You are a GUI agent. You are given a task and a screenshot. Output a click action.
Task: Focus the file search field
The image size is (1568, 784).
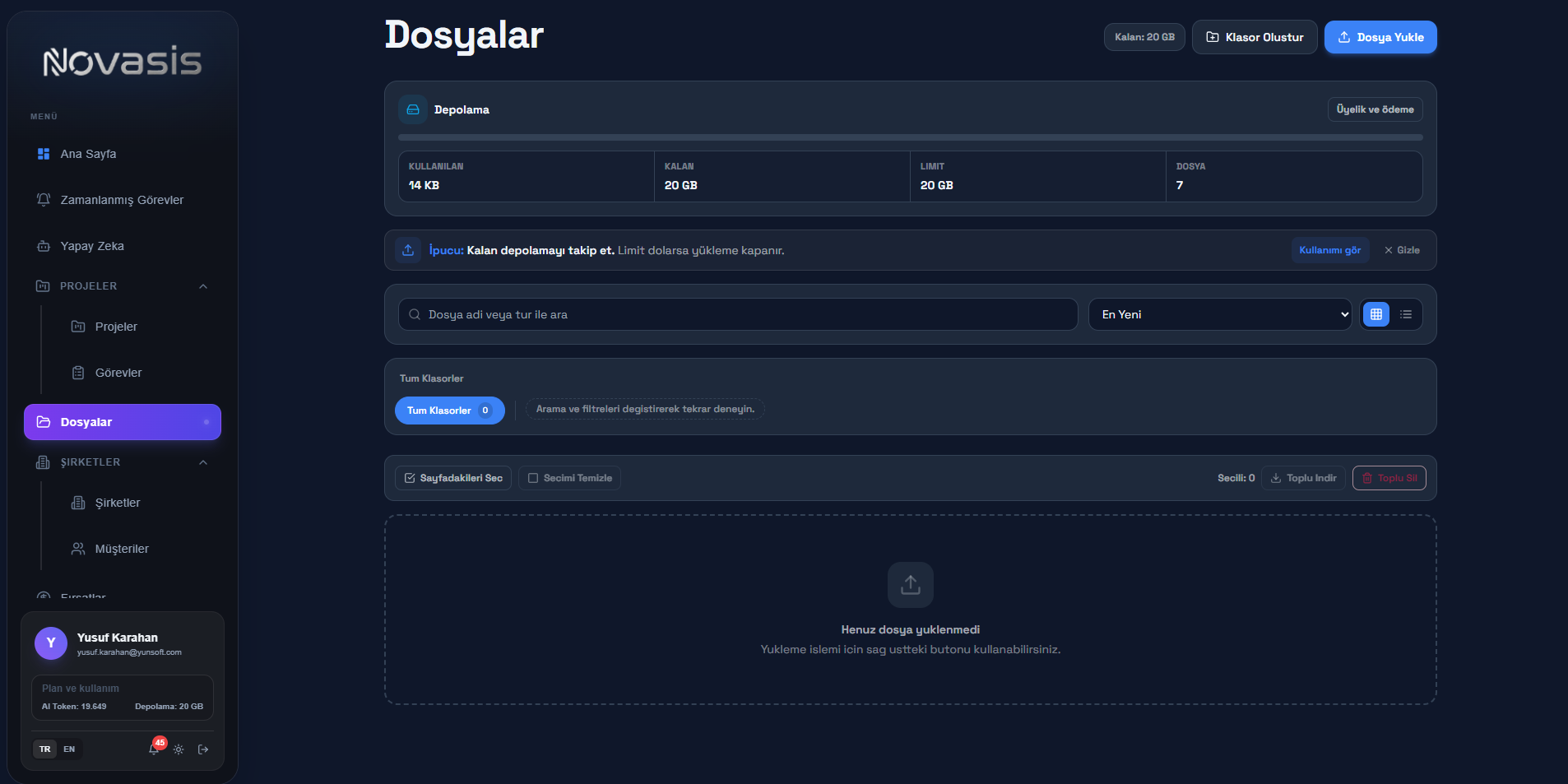tap(738, 314)
